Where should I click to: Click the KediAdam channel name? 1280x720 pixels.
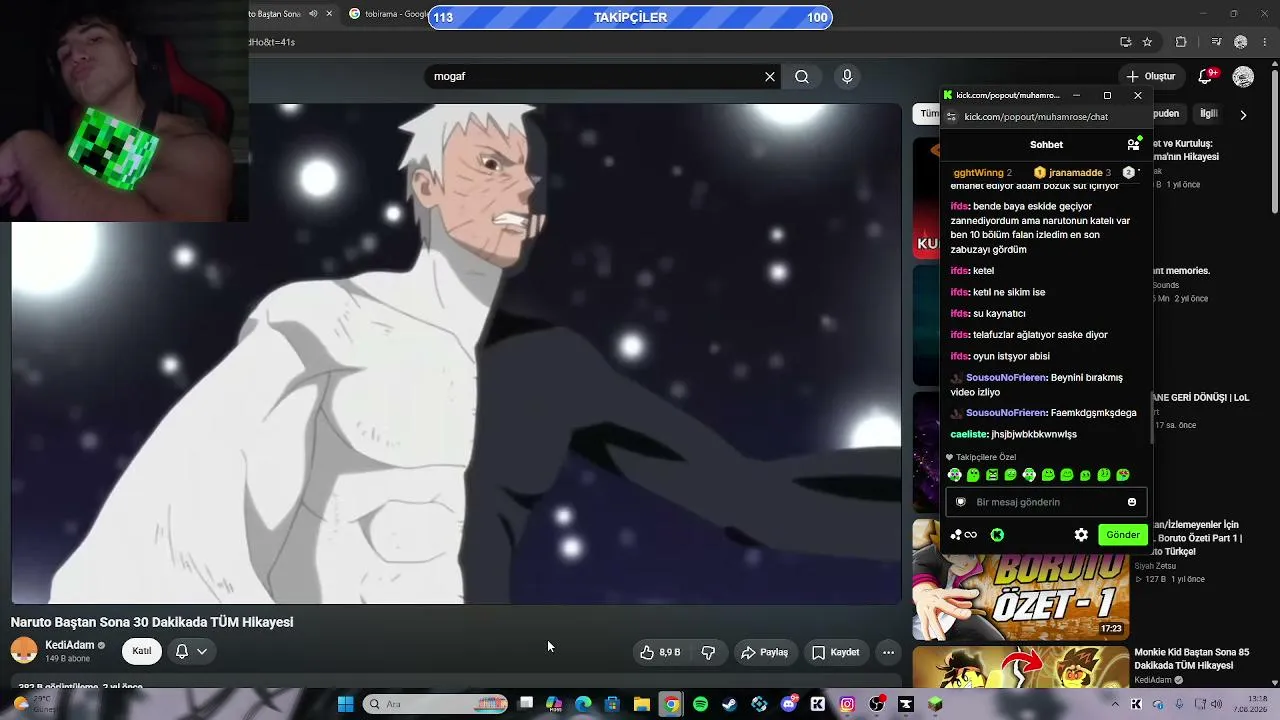70,645
